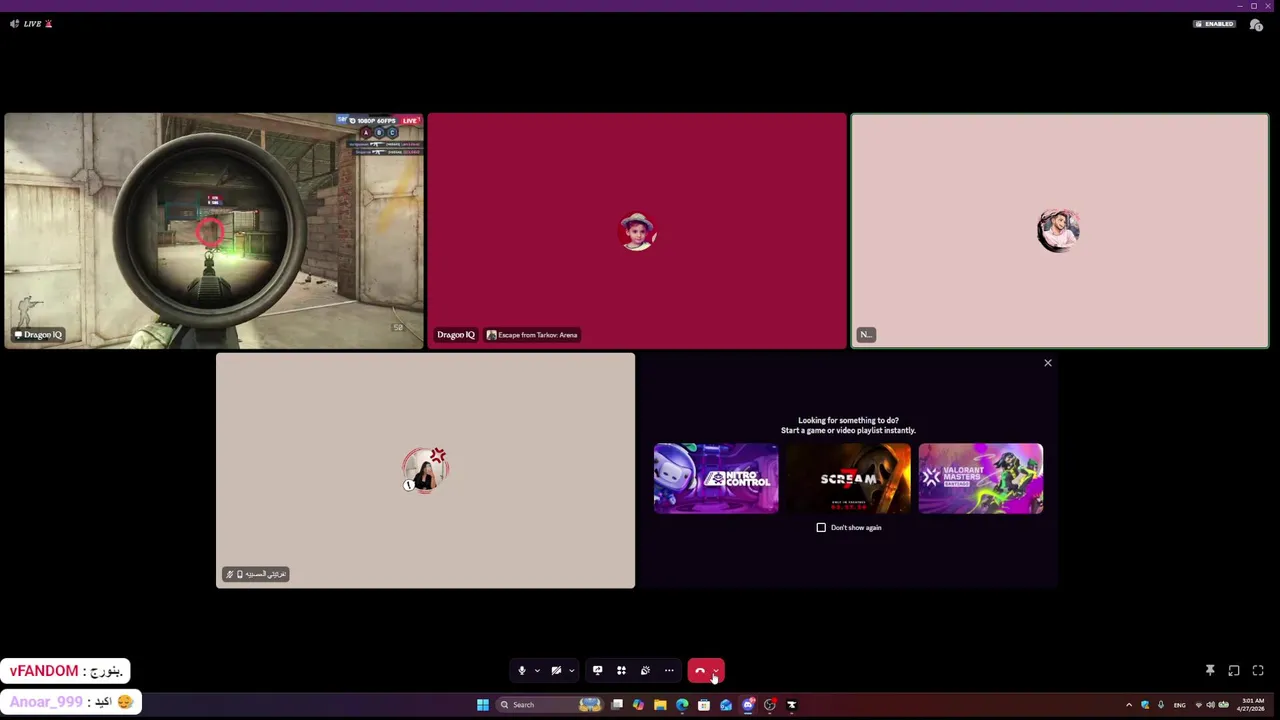Screen dimensions: 1280x720
Task: Click the ENABLED clips badge
Action: point(1214,24)
